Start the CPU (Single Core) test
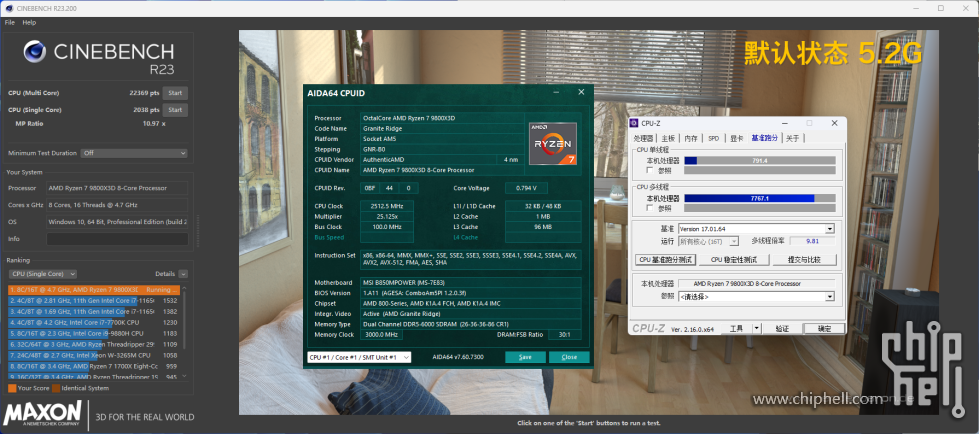 click(175, 110)
